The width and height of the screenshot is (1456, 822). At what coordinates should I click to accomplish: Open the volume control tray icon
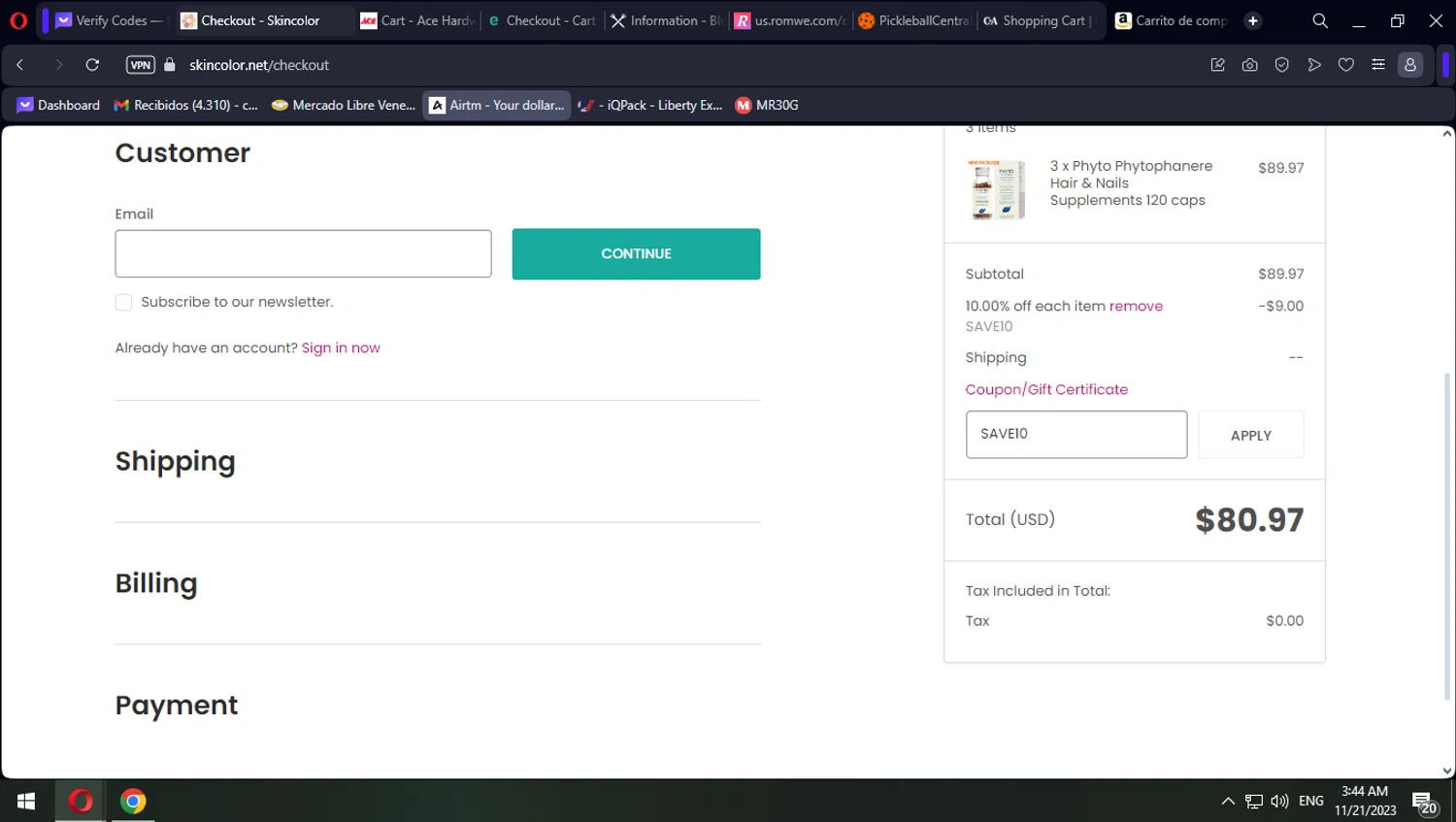pos(1279,801)
